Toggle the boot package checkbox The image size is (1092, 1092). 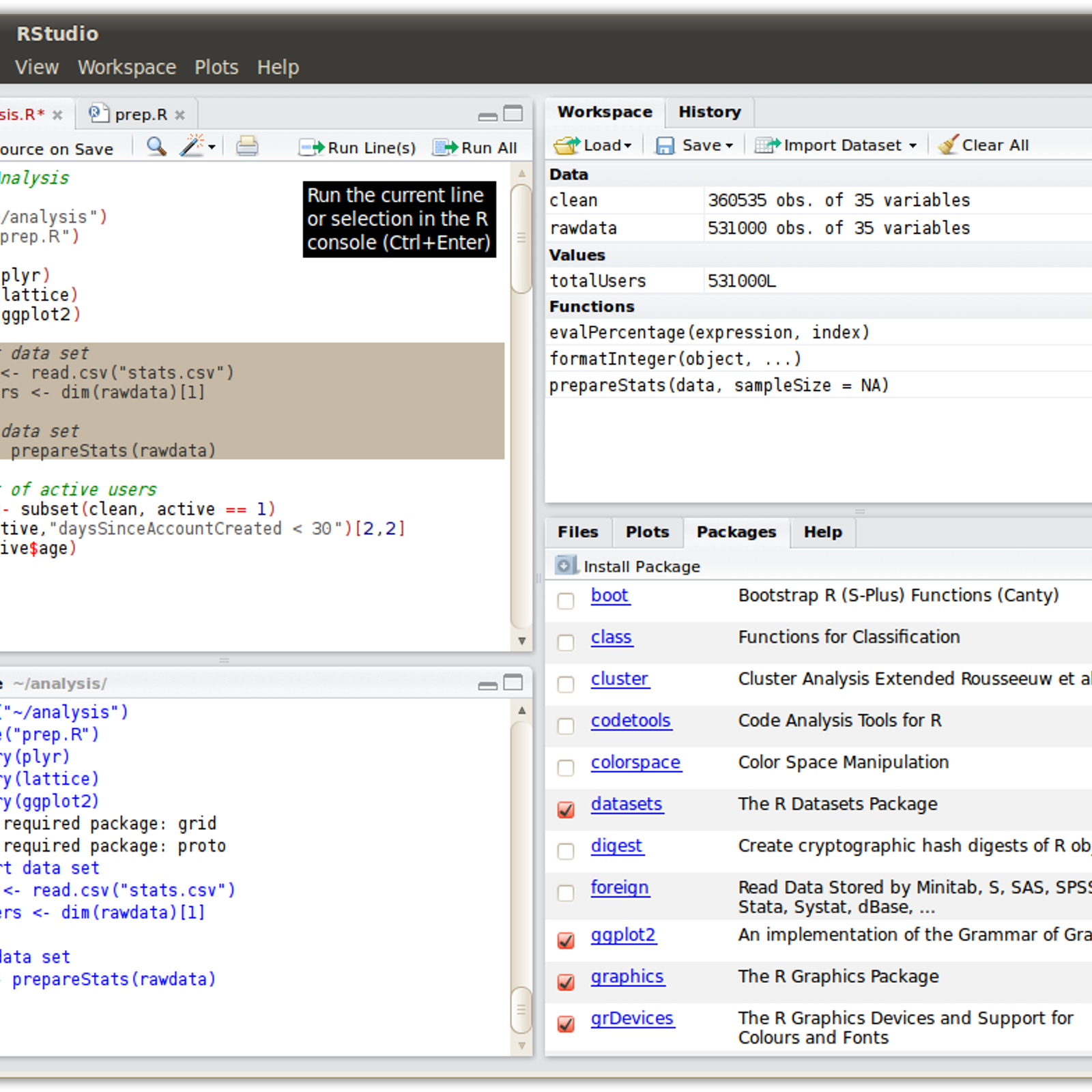coord(566,601)
